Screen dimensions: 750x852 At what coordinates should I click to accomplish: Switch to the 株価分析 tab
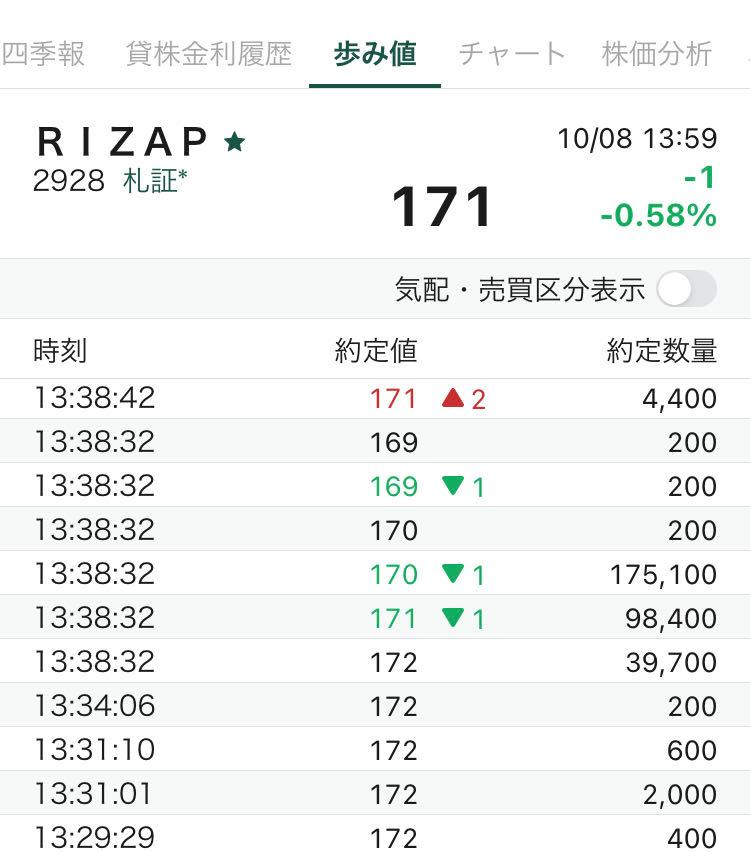[x=657, y=54]
